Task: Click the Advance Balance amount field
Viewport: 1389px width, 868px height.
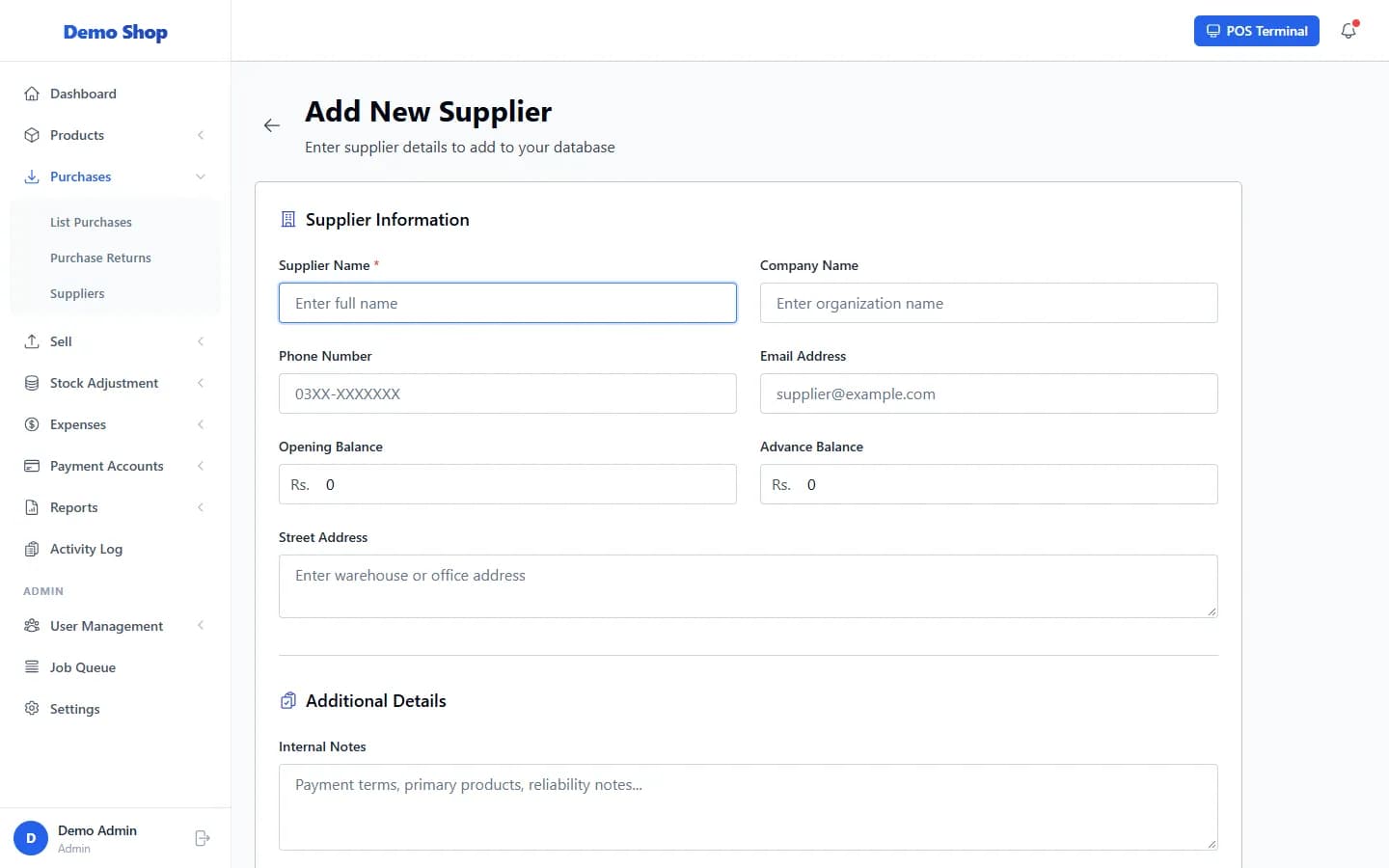Action: (989, 484)
